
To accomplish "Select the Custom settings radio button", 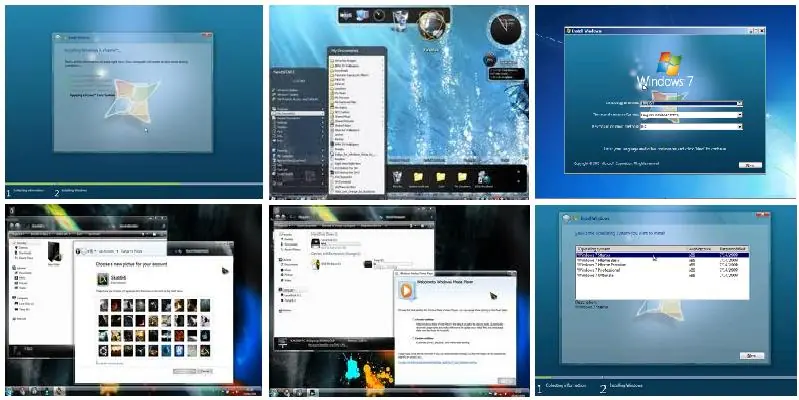I will point(414,338).
